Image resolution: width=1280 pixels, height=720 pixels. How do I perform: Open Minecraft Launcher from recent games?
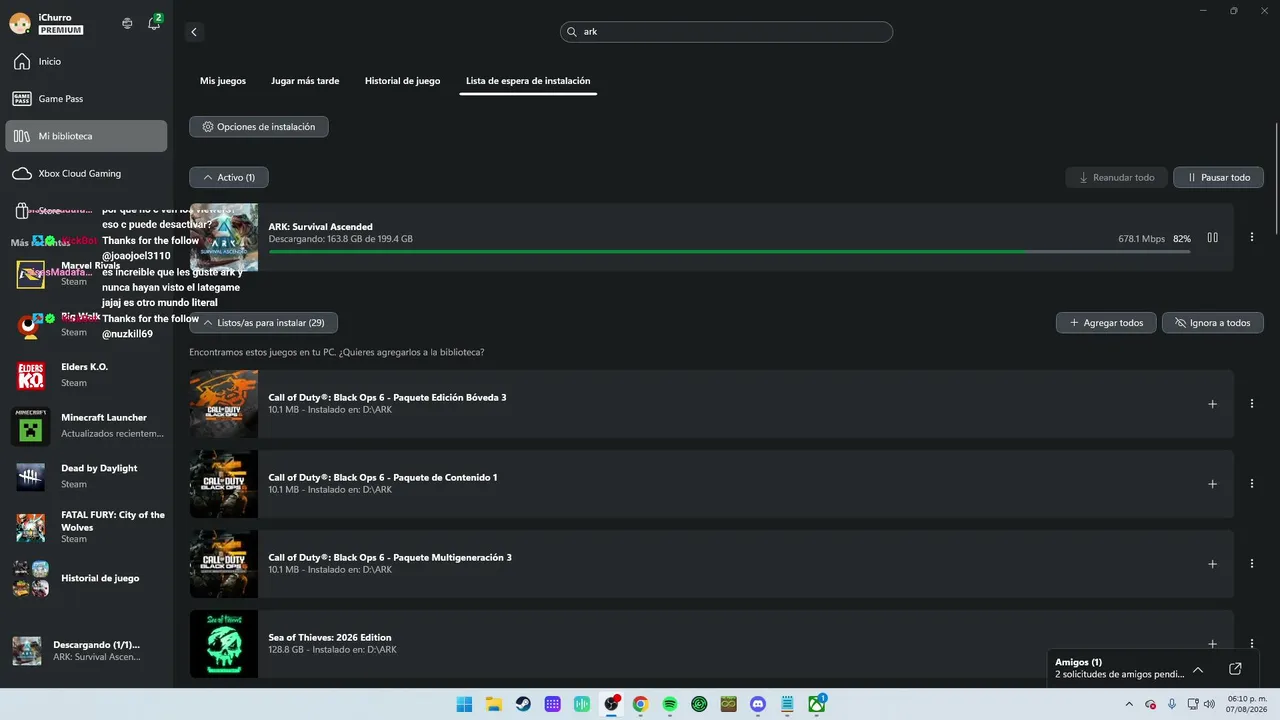(x=86, y=426)
